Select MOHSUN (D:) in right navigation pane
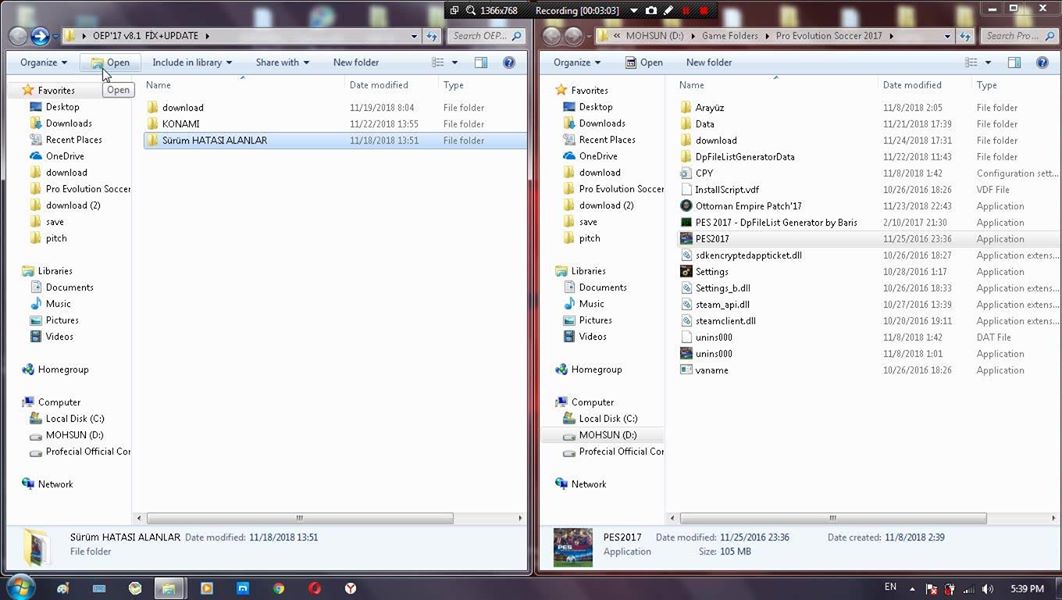This screenshot has width=1062, height=600. [608, 435]
